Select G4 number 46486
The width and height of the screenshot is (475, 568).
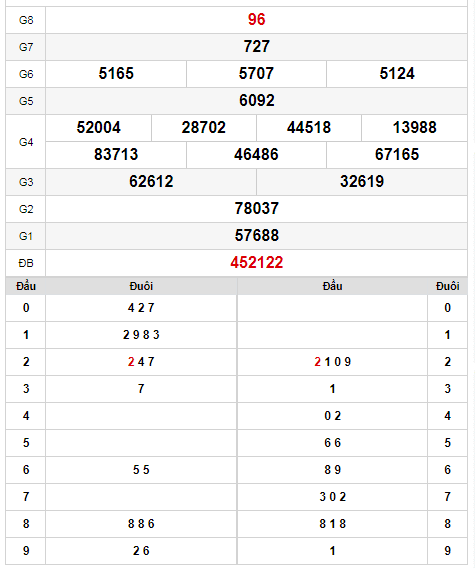[256, 155]
